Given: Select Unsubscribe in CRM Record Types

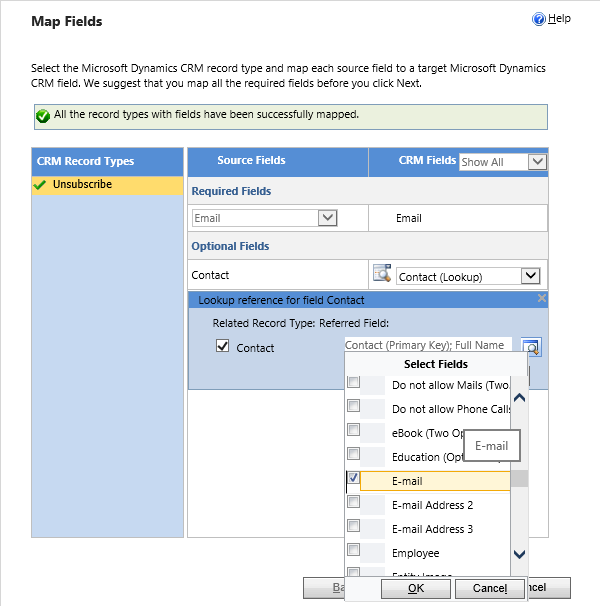Looking at the screenshot, I should point(82,185).
